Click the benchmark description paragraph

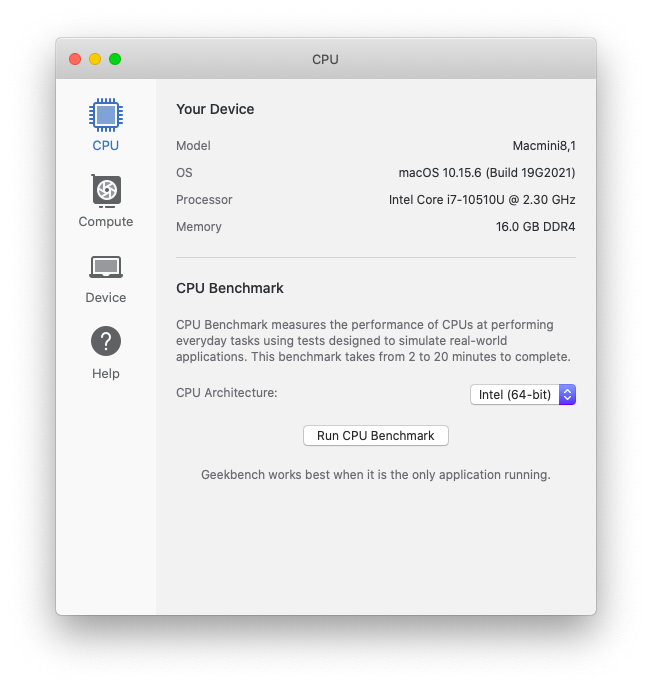[373, 341]
